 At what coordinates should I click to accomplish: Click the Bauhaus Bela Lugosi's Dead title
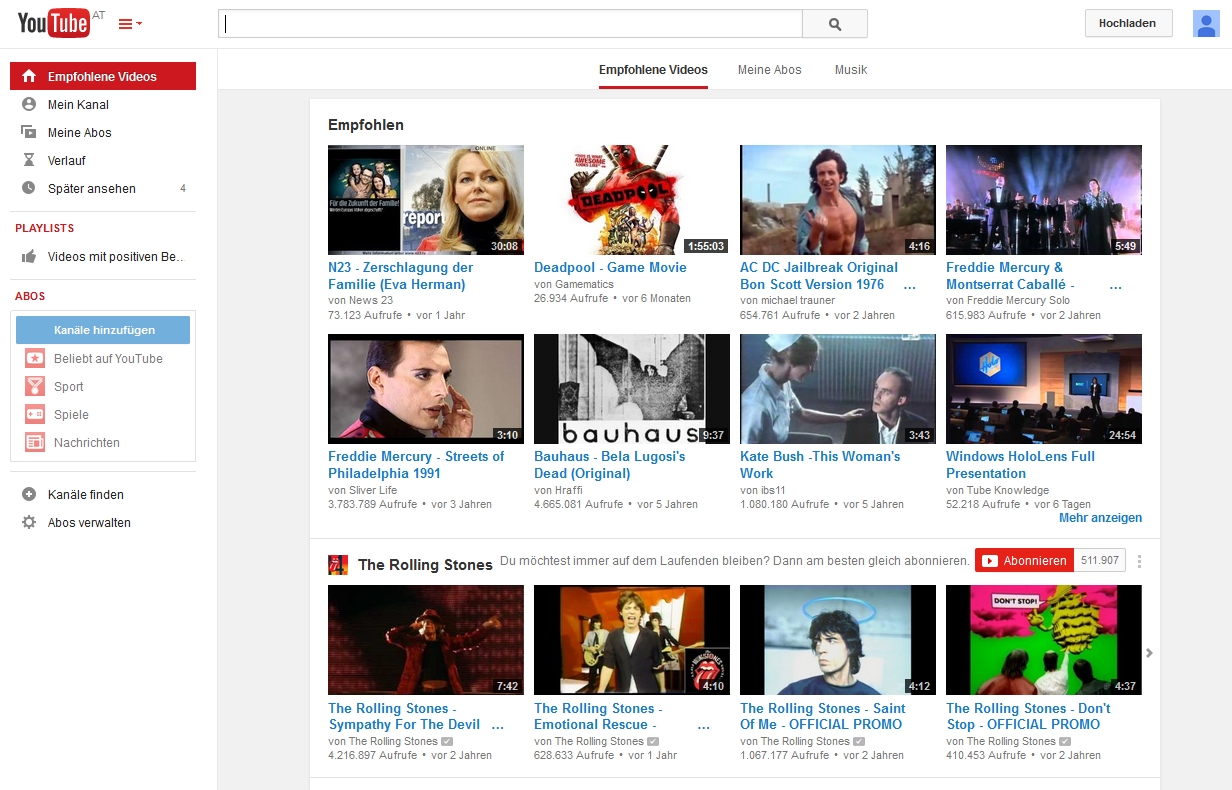tap(610, 465)
